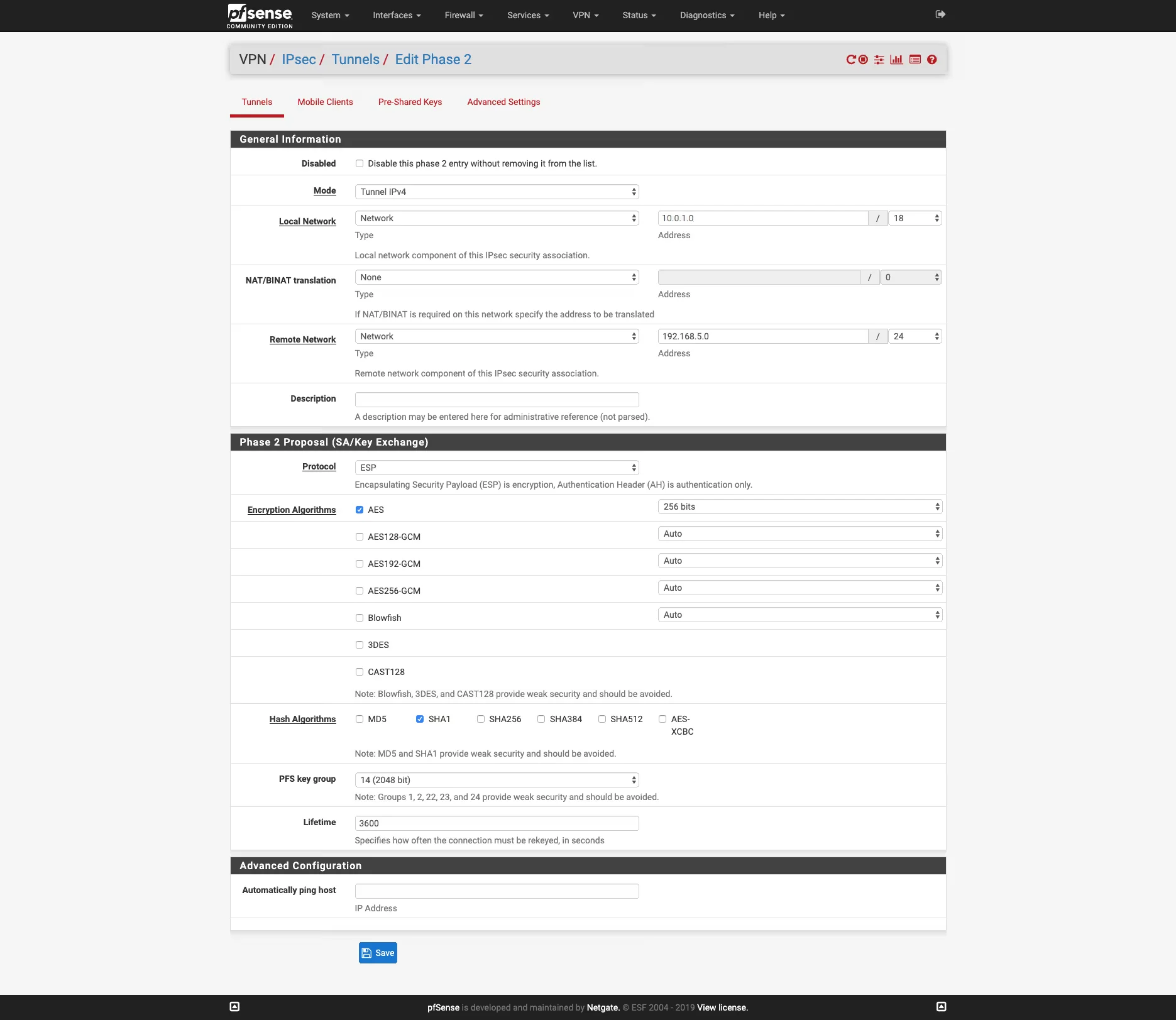Open the VPN menu in the navbar

click(x=585, y=15)
